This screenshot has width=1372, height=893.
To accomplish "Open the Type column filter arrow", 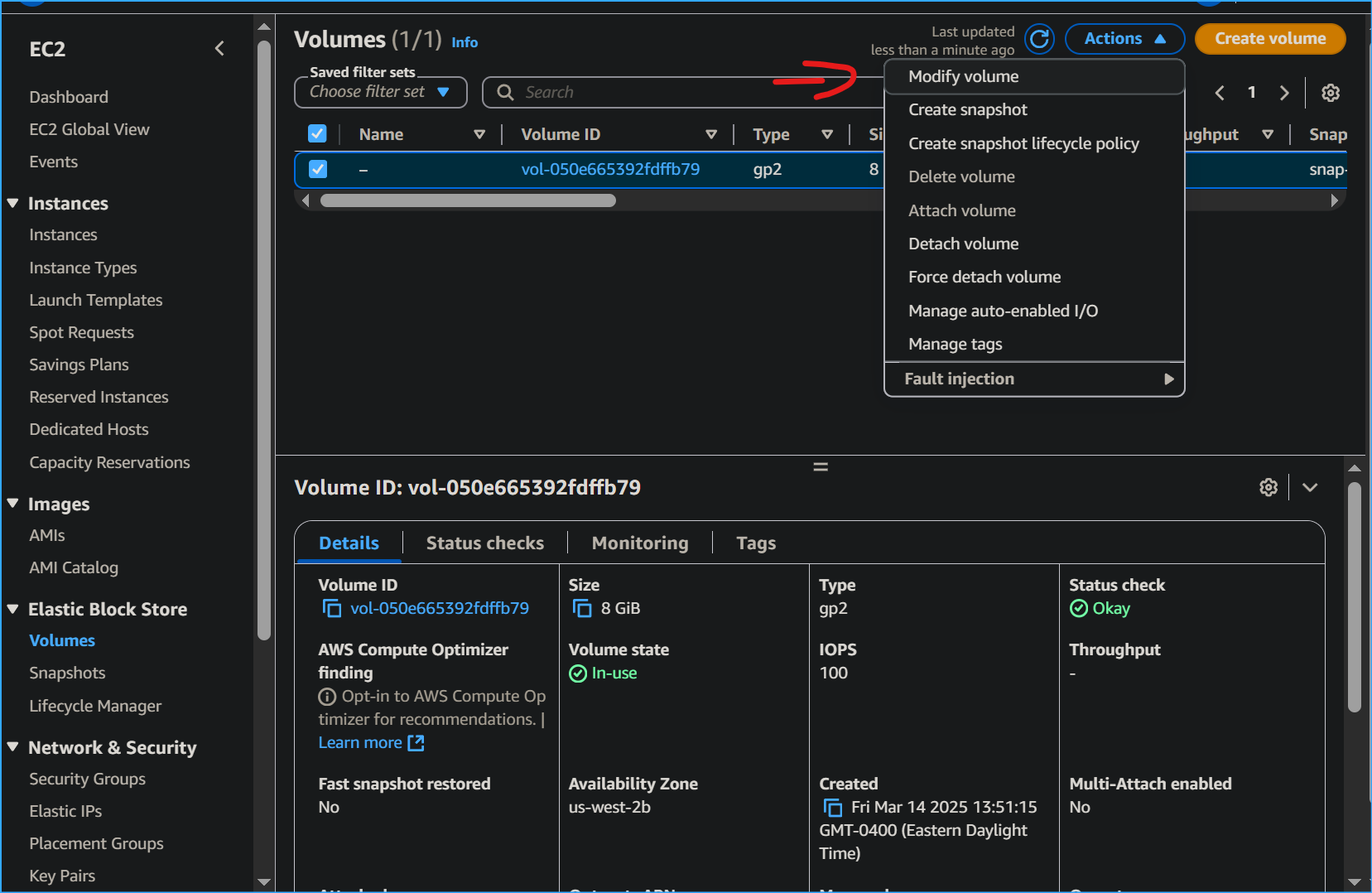I will click(x=828, y=133).
